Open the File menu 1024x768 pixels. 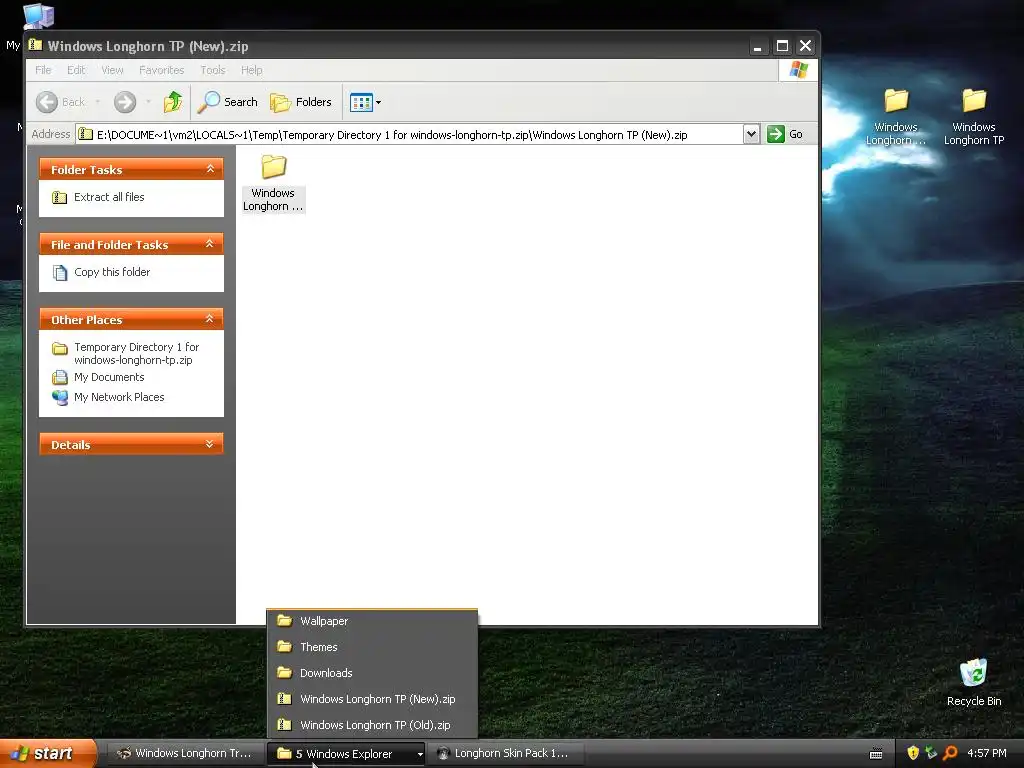[43, 70]
